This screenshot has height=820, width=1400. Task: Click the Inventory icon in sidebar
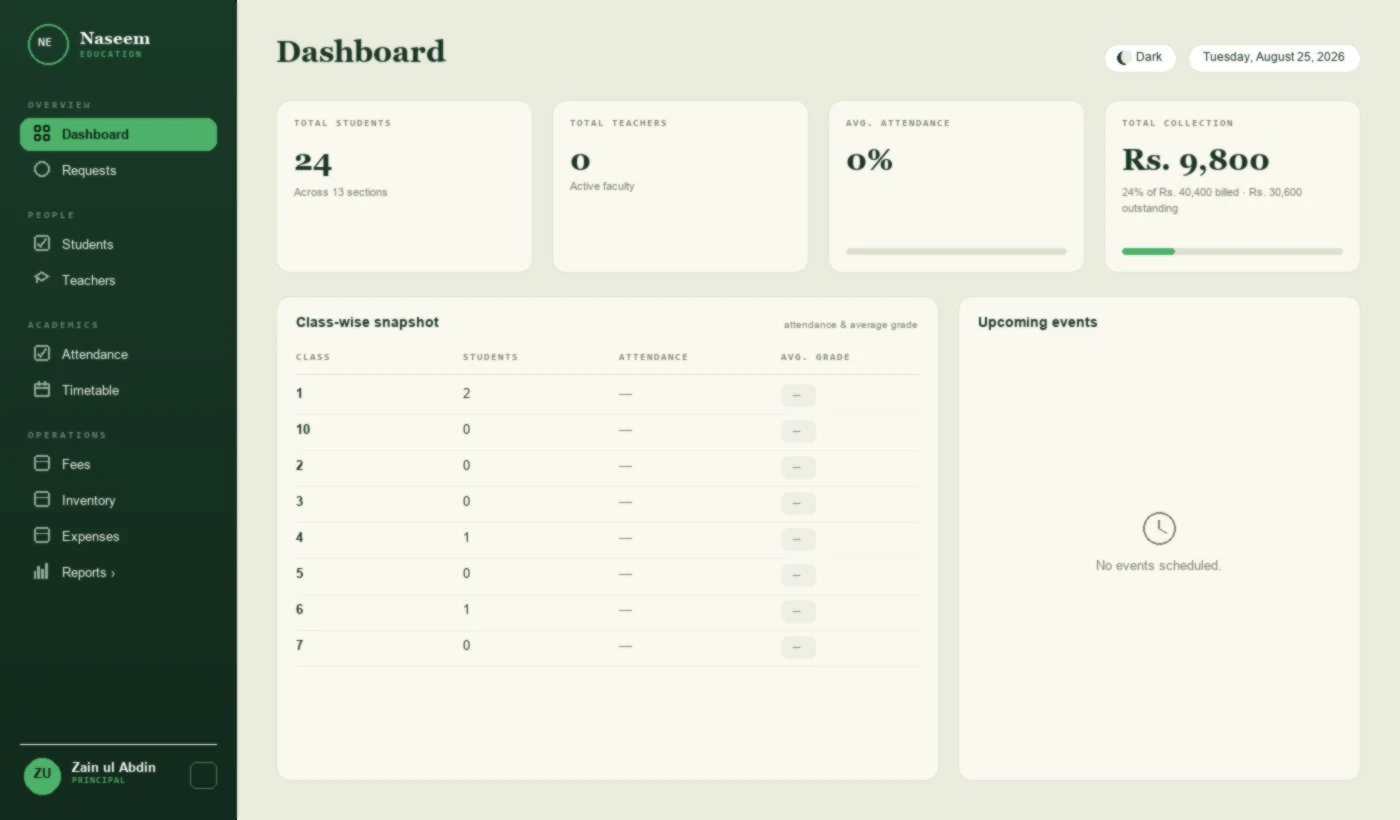pos(42,499)
